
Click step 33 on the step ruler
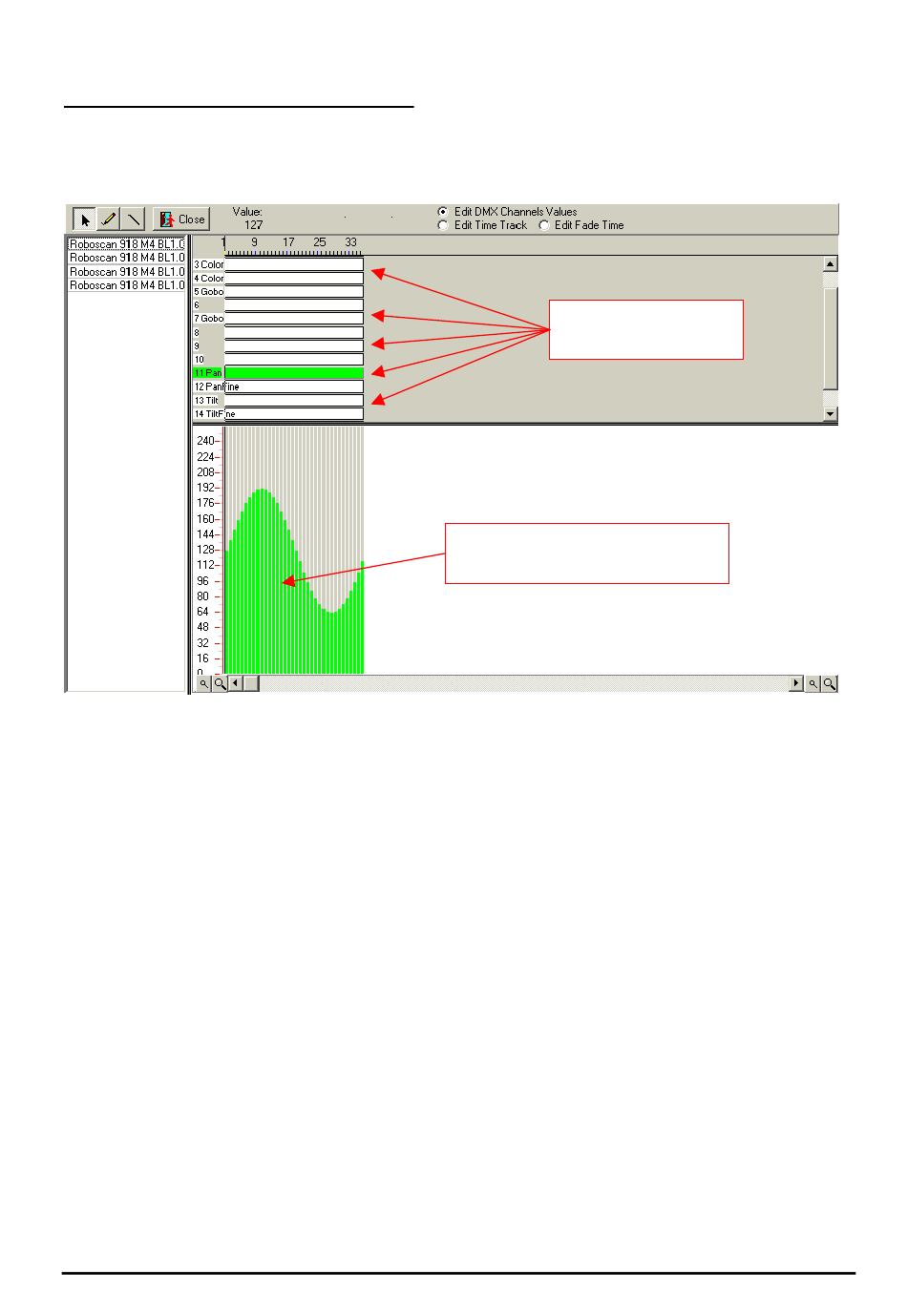(x=351, y=242)
